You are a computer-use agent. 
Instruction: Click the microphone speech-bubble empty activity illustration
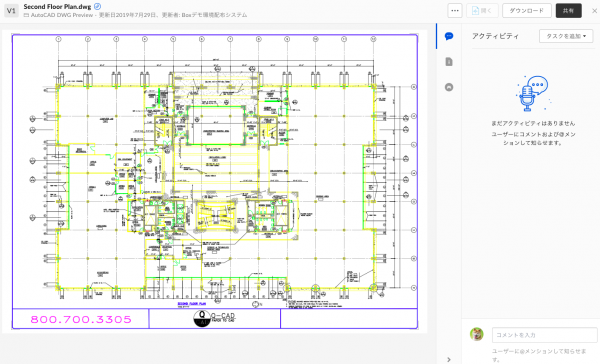coord(533,93)
